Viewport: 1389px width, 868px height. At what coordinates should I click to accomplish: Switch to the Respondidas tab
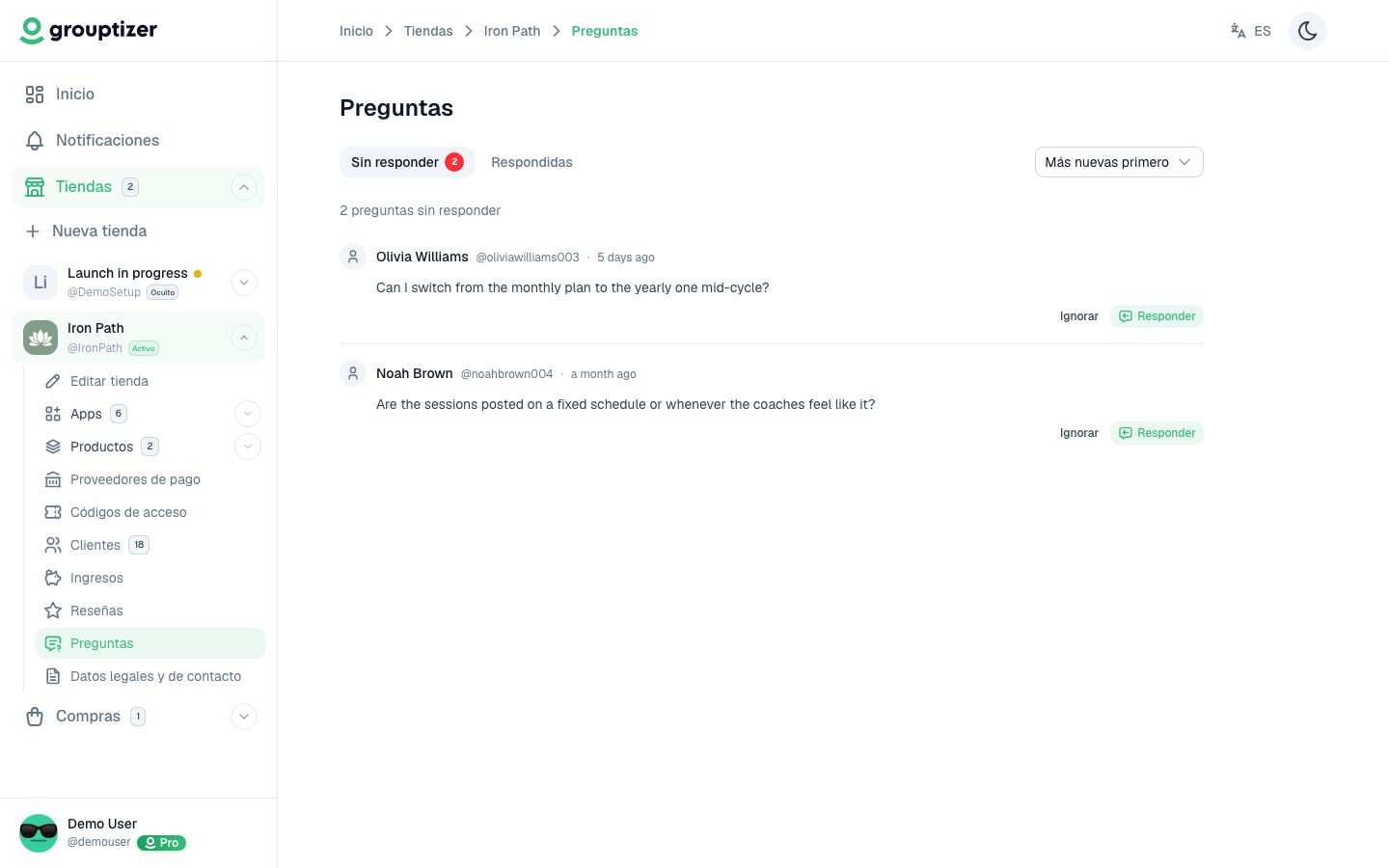[x=531, y=162]
